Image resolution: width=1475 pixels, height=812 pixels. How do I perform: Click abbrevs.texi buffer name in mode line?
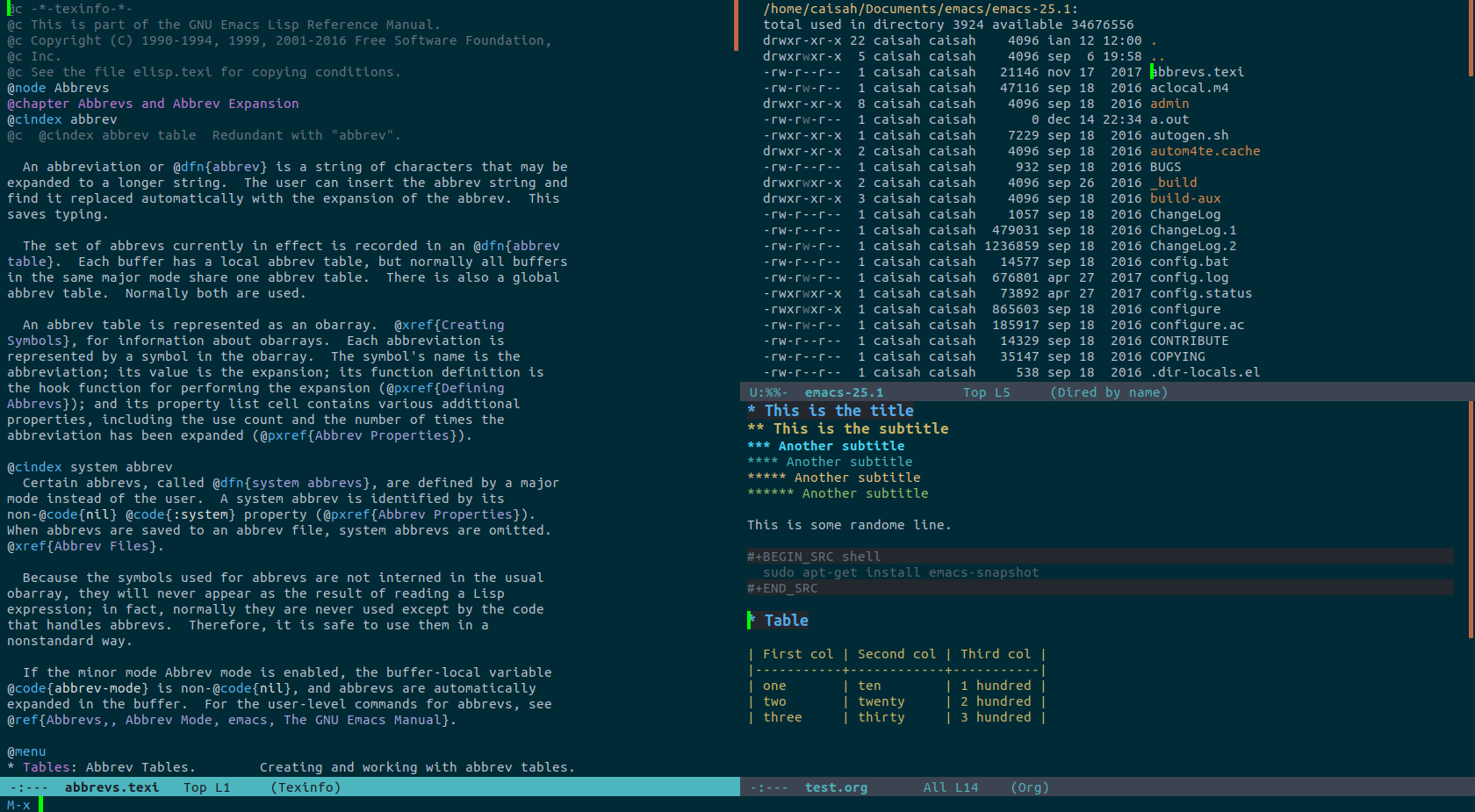click(112, 787)
